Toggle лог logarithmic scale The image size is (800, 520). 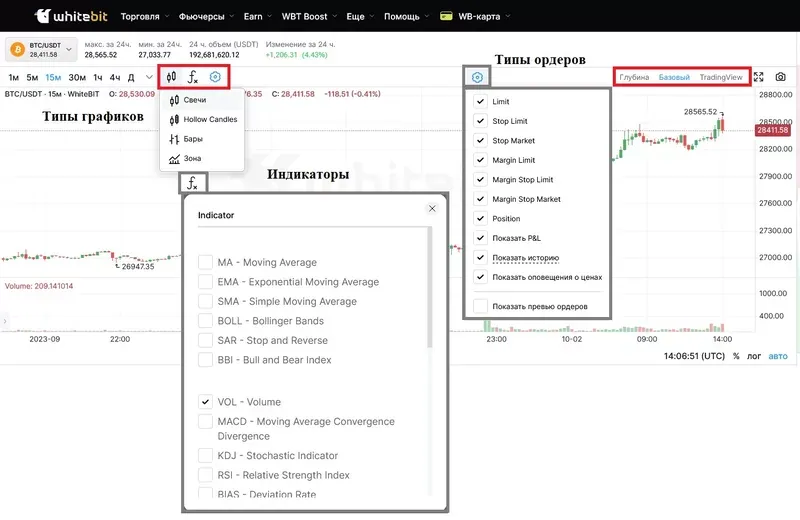click(x=754, y=356)
